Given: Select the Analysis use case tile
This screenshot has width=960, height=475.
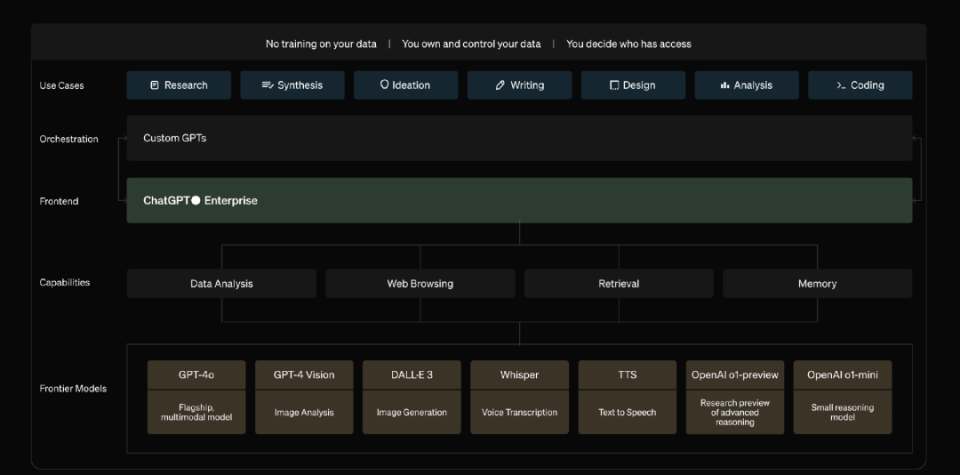Looking at the screenshot, I should coord(747,85).
